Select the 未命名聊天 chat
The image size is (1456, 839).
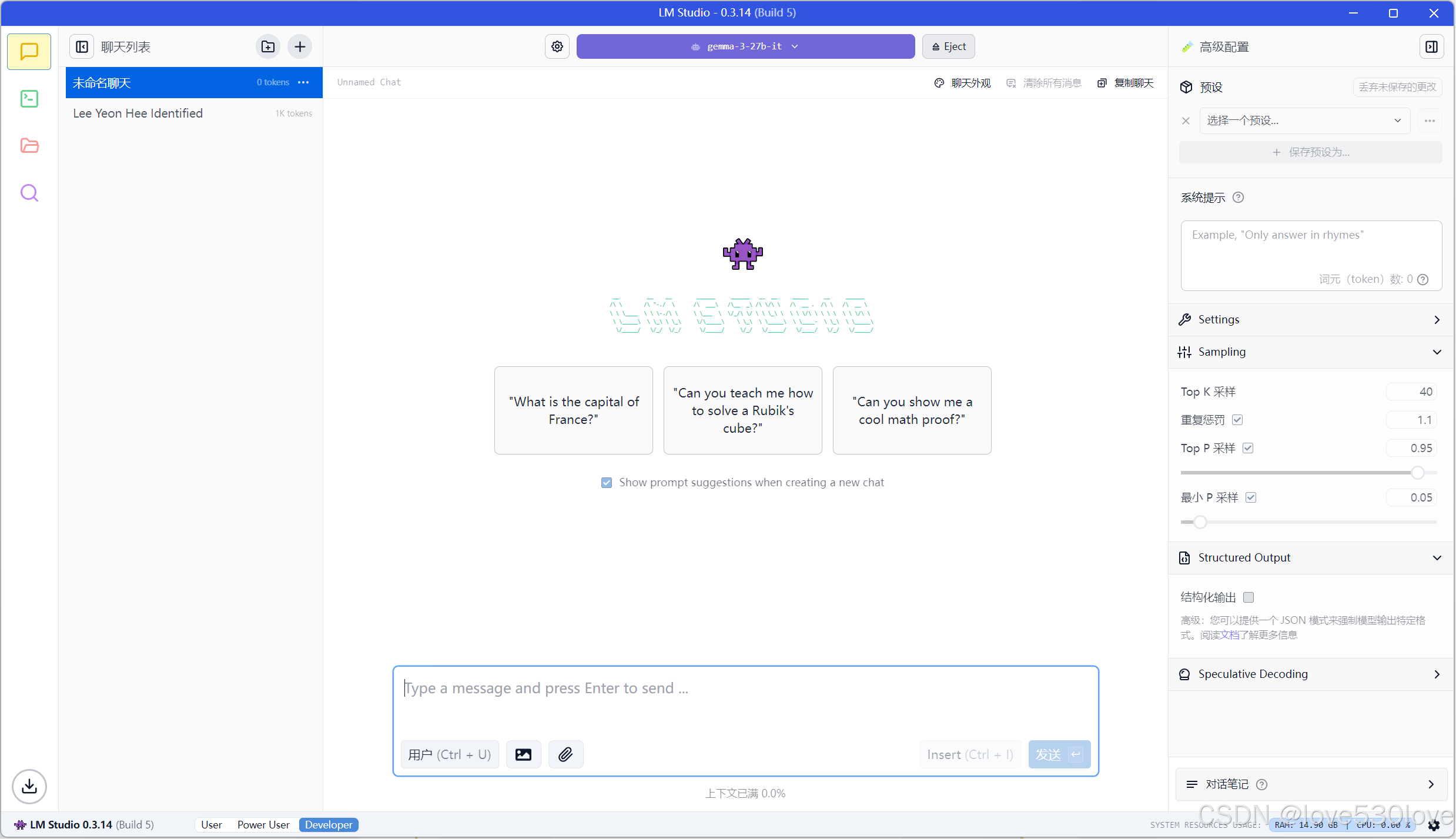[x=194, y=83]
